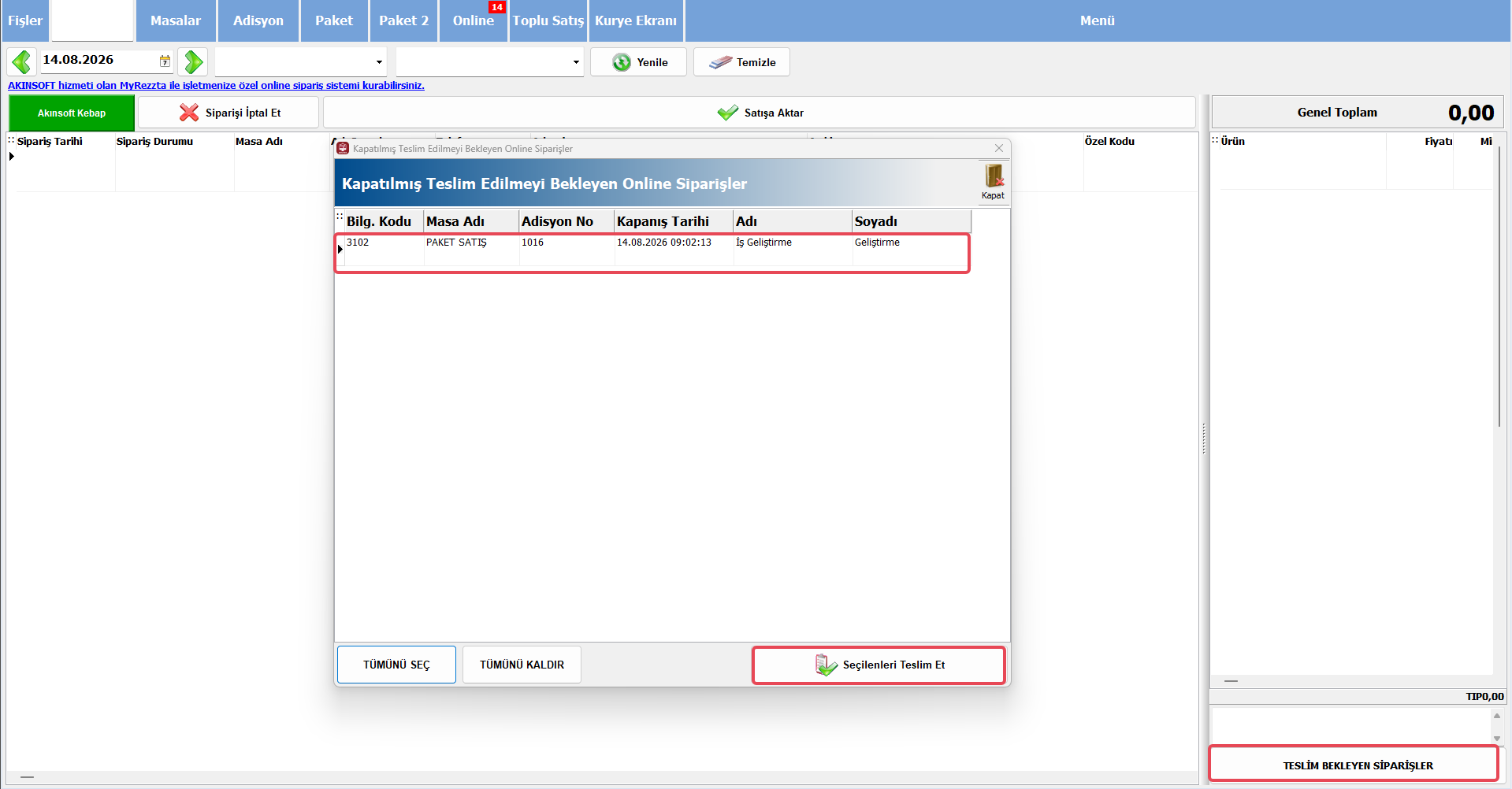Click the notes text box above TESLİM BEKLEYEN
Viewport: 1512px width, 789px height.
[x=1350, y=726]
